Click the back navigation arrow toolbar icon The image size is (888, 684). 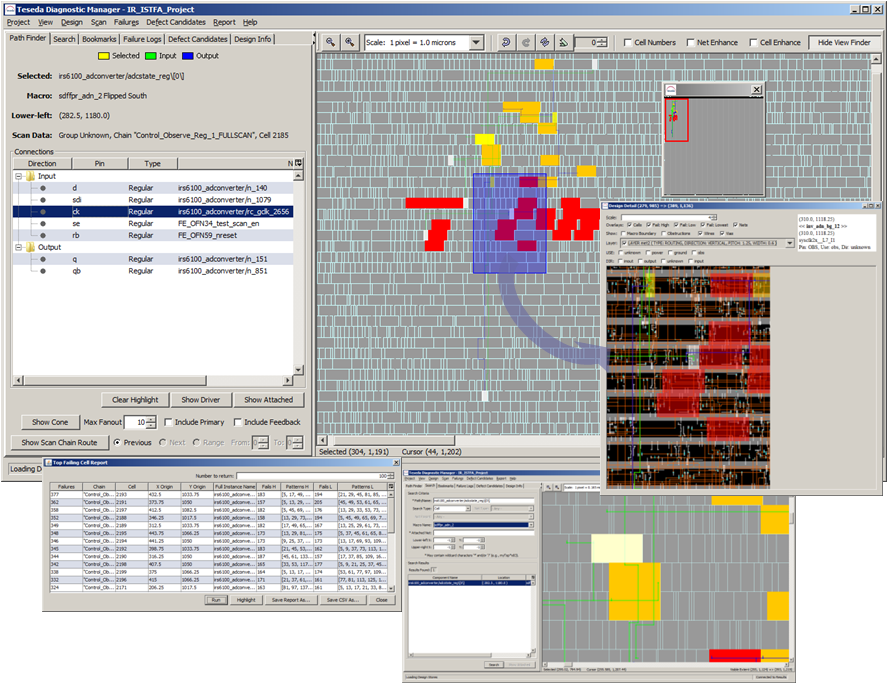[x=506, y=42]
